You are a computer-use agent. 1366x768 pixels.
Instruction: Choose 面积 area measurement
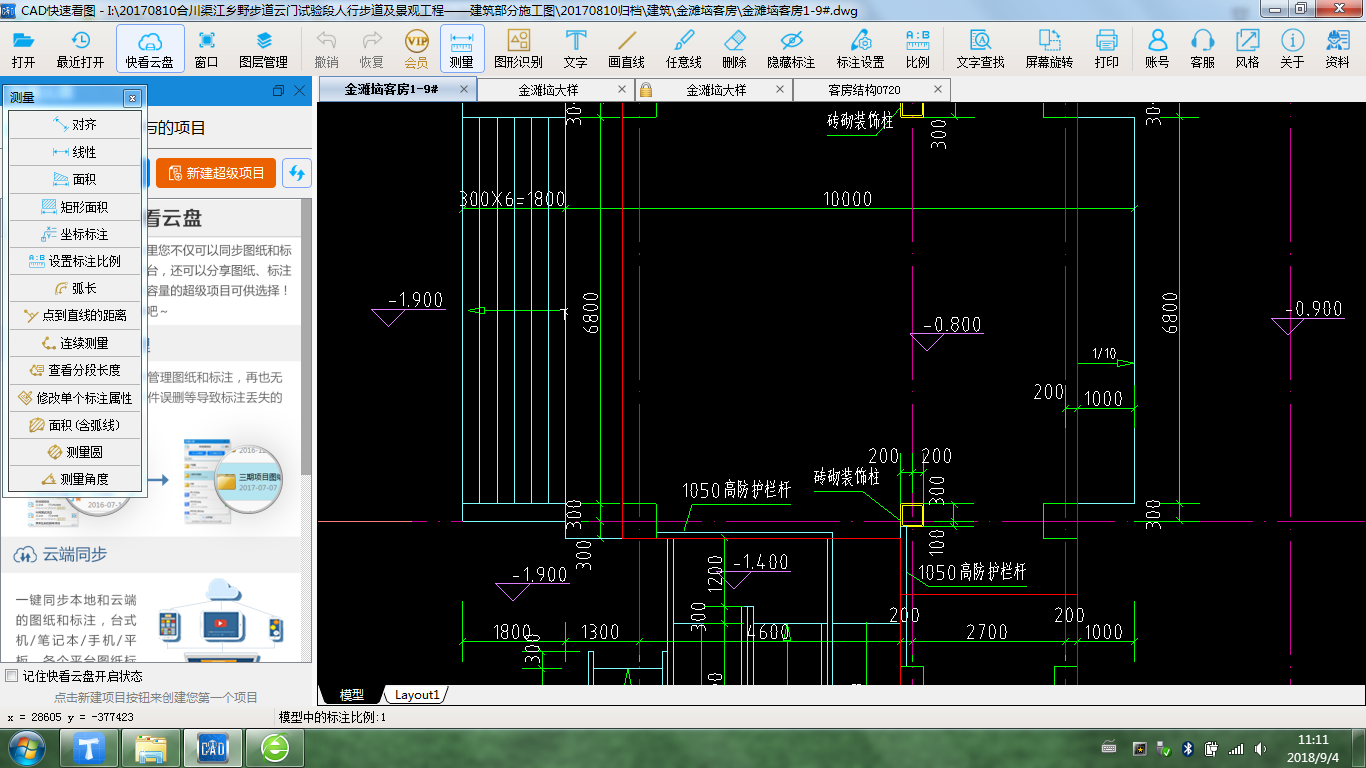coord(75,179)
